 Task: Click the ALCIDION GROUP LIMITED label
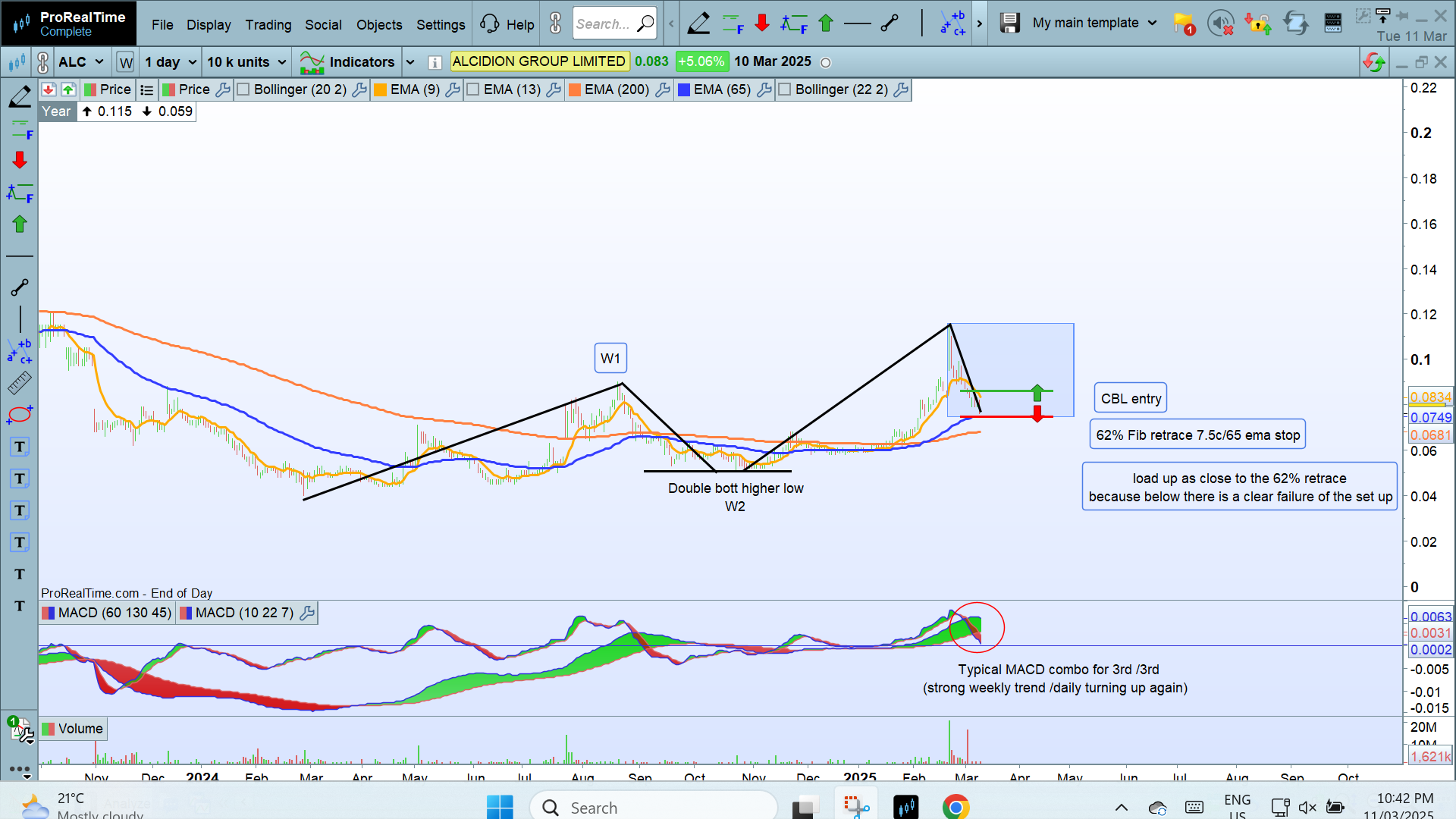(539, 61)
